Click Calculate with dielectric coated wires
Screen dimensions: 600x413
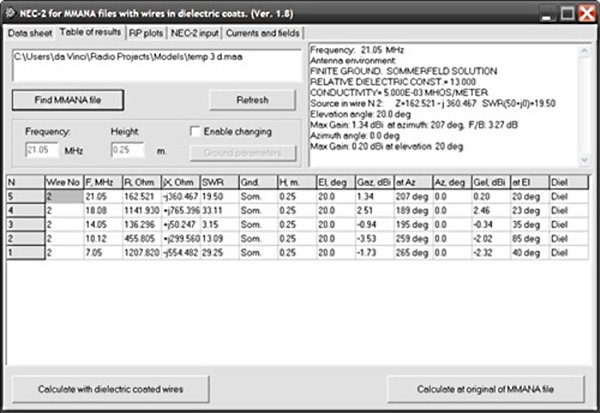tap(110, 387)
